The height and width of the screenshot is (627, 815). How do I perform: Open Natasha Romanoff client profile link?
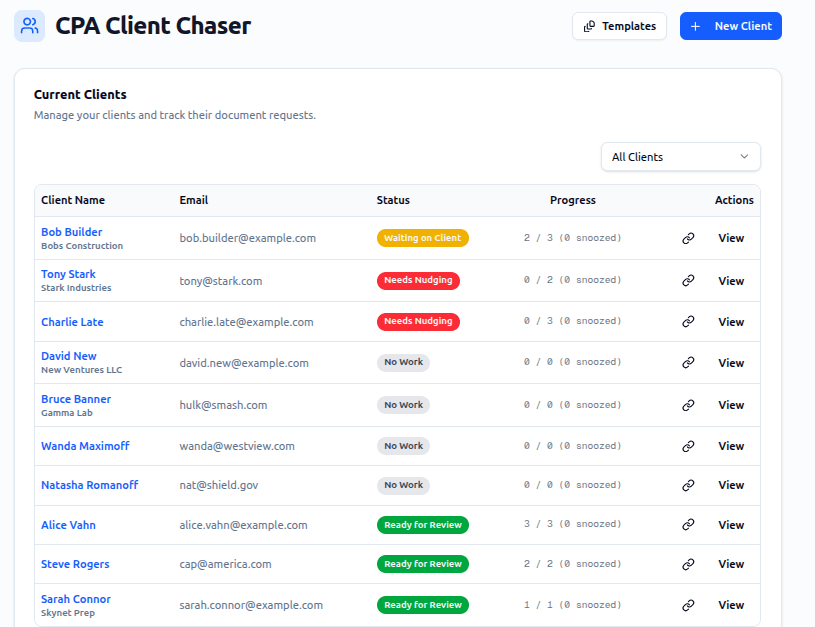click(x=89, y=485)
